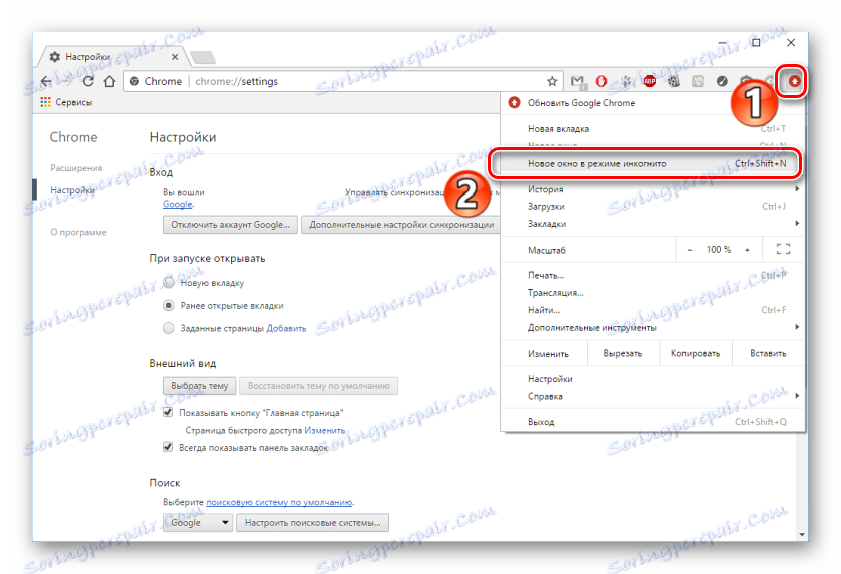
Task: Expand the Закладки submenu
Action: point(653,224)
